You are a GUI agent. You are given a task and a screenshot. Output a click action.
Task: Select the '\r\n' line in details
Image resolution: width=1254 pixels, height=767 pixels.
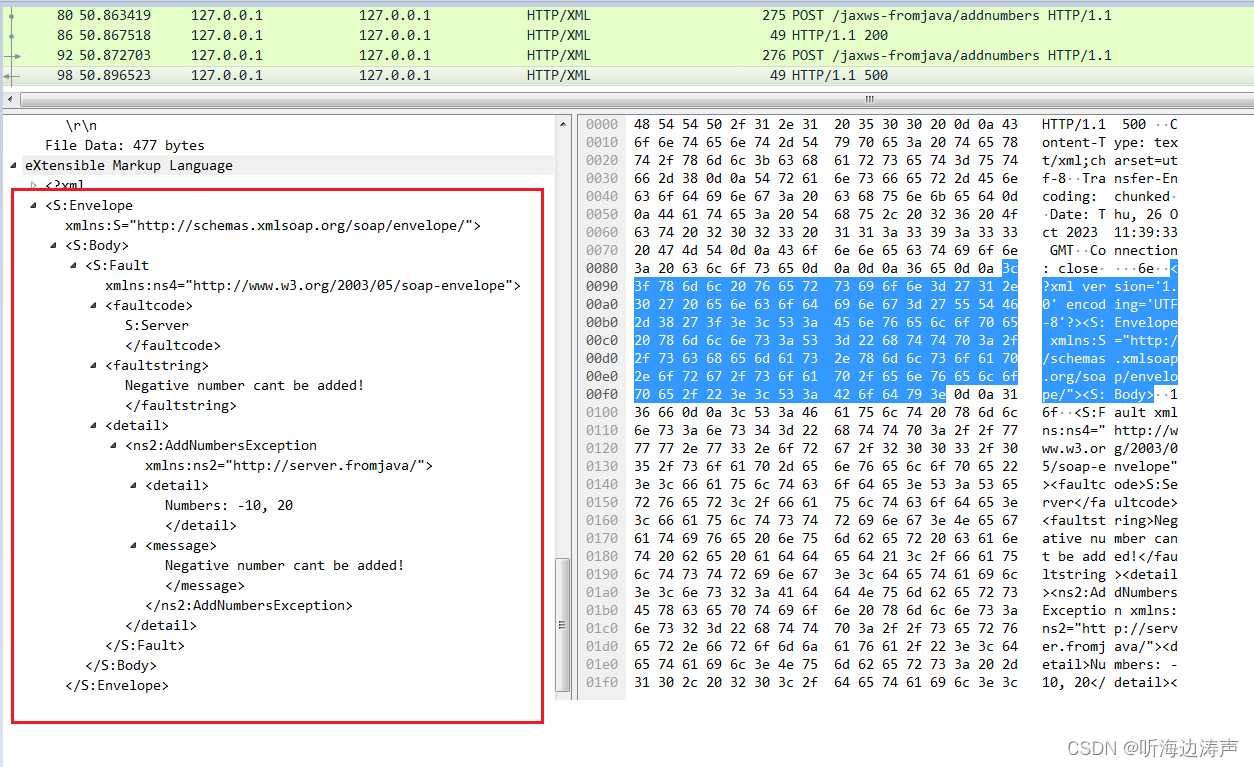click(x=81, y=125)
